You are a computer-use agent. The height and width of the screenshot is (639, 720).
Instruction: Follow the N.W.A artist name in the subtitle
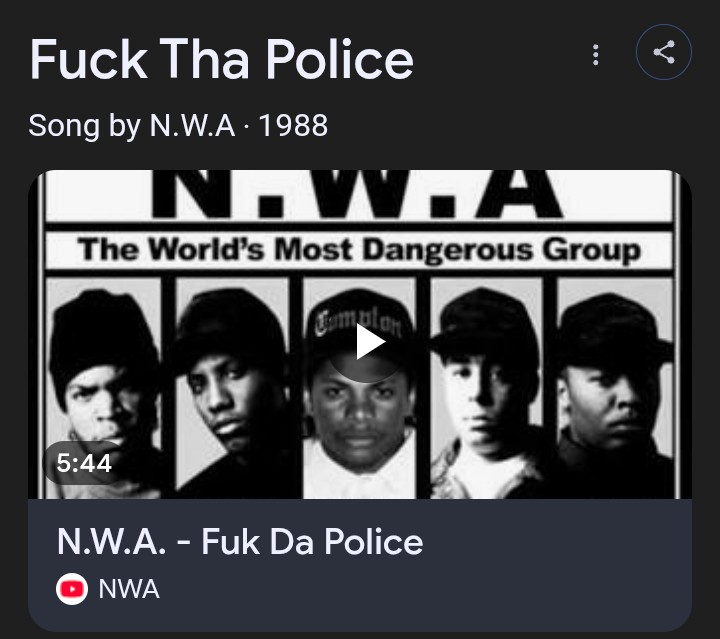pyautogui.click(x=192, y=126)
